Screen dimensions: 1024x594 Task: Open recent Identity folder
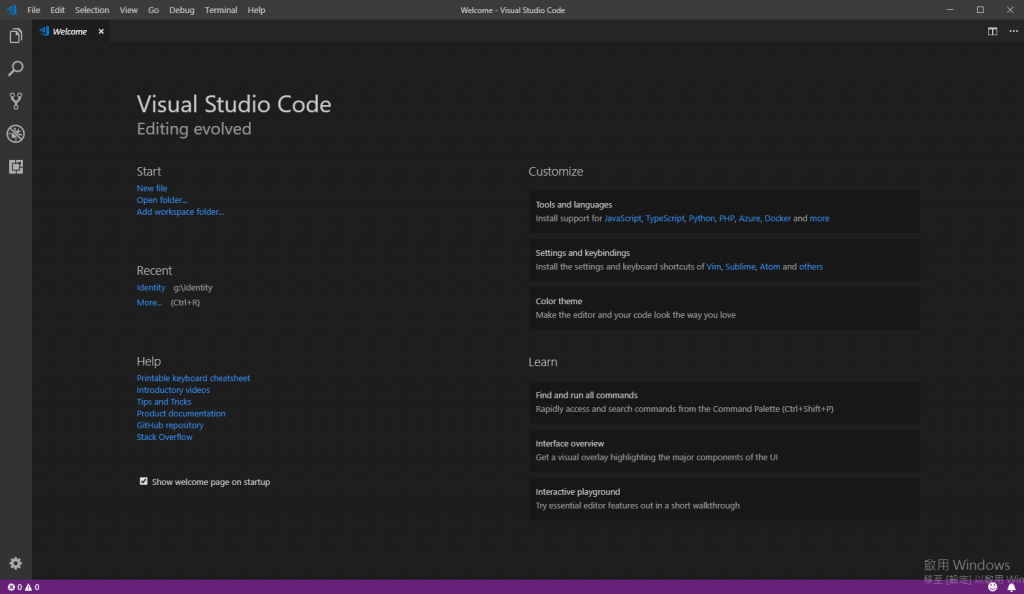coord(151,288)
